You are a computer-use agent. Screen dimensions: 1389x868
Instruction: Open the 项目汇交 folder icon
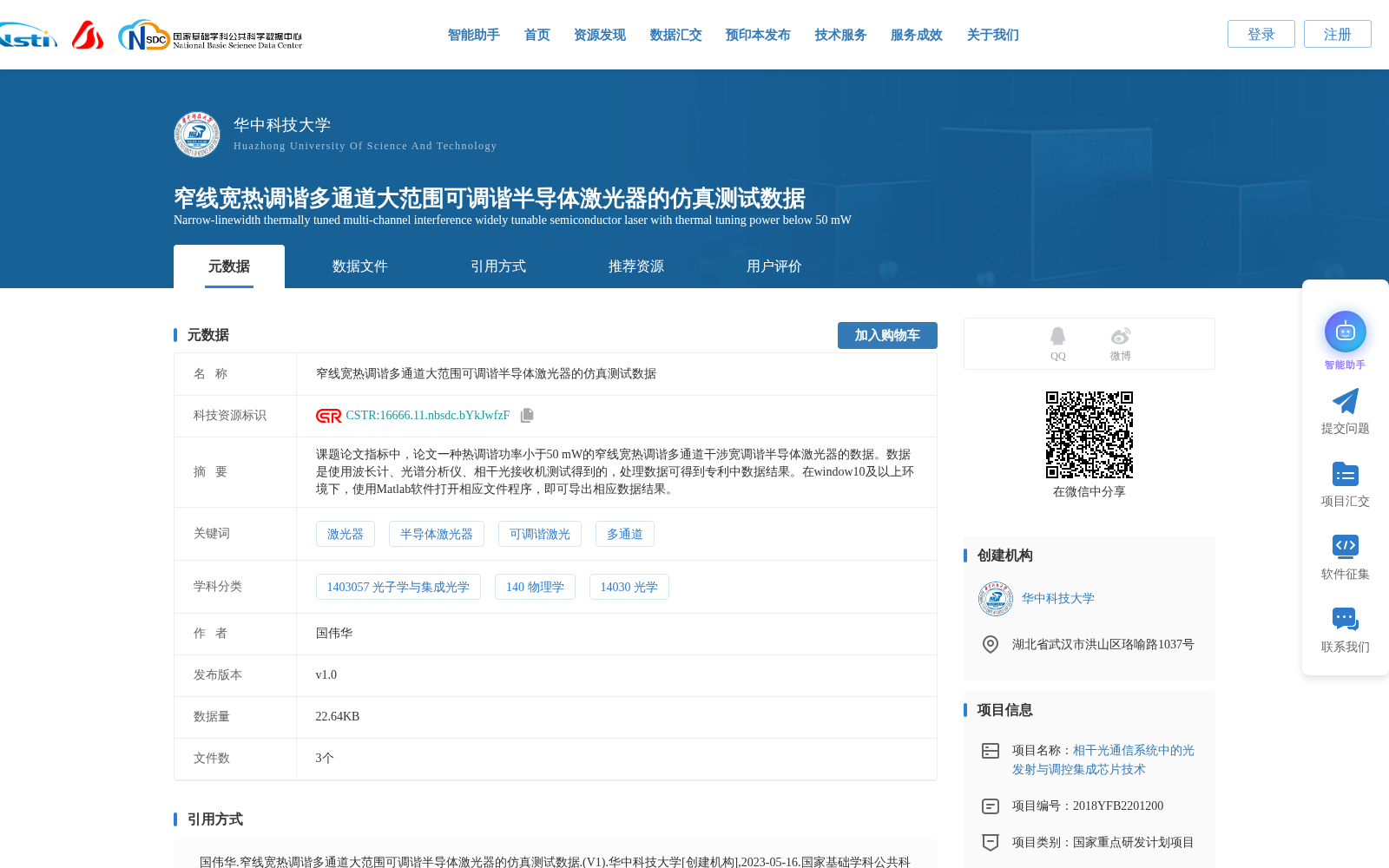click(x=1346, y=474)
